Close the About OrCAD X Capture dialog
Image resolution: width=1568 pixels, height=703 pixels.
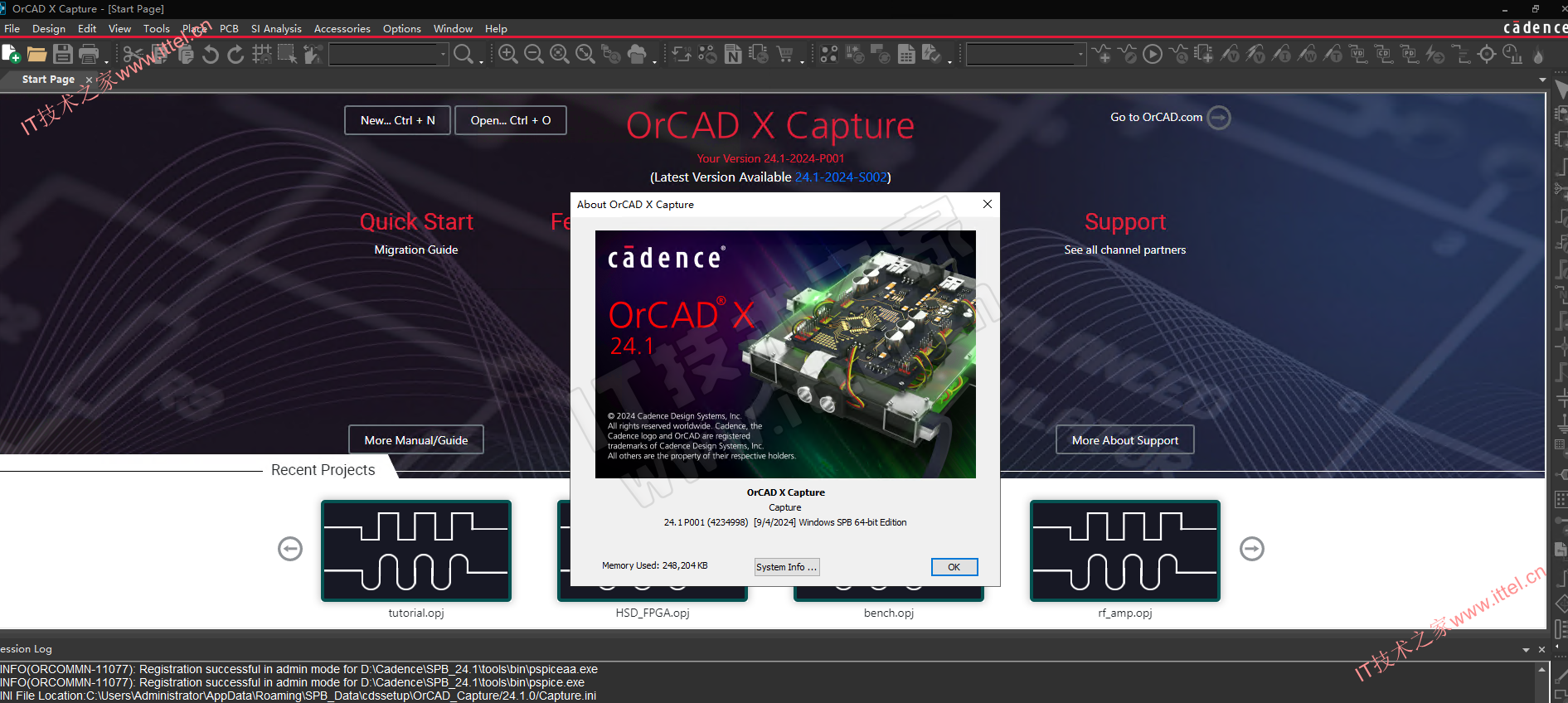tap(988, 204)
